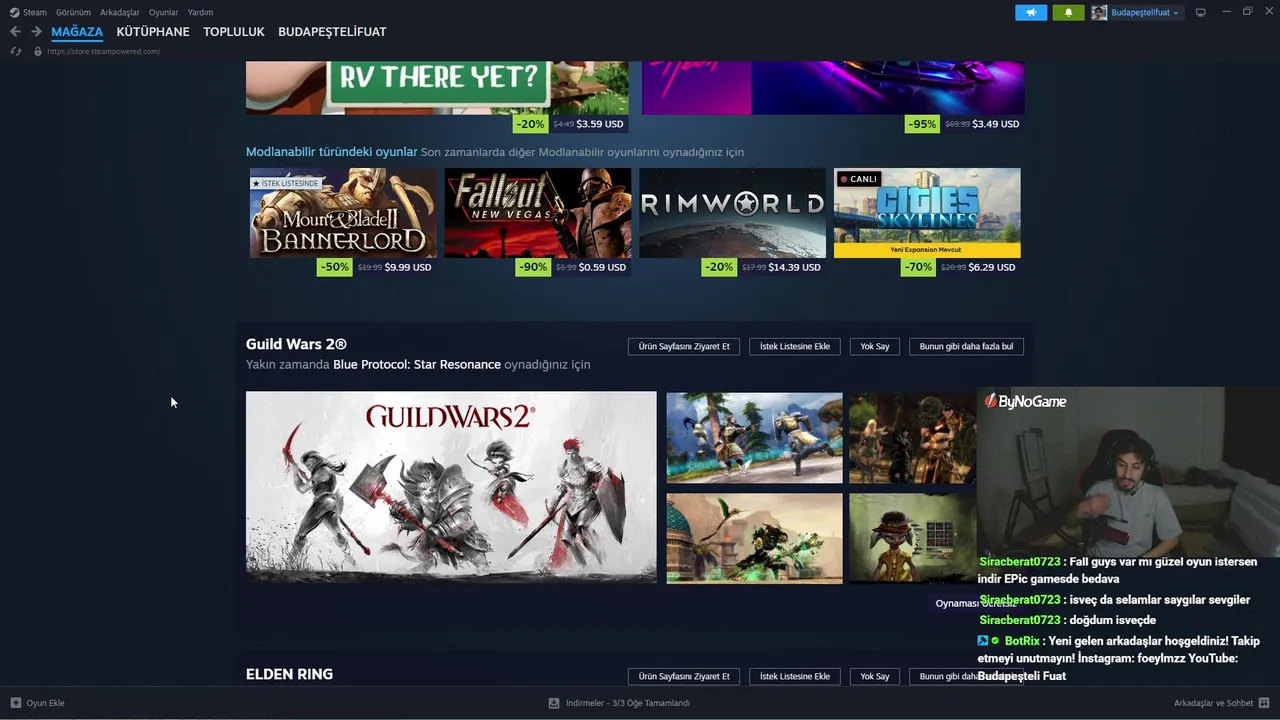
Task: Open the Guild Wars 2® title link
Action: pyautogui.click(x=296, y=344)
